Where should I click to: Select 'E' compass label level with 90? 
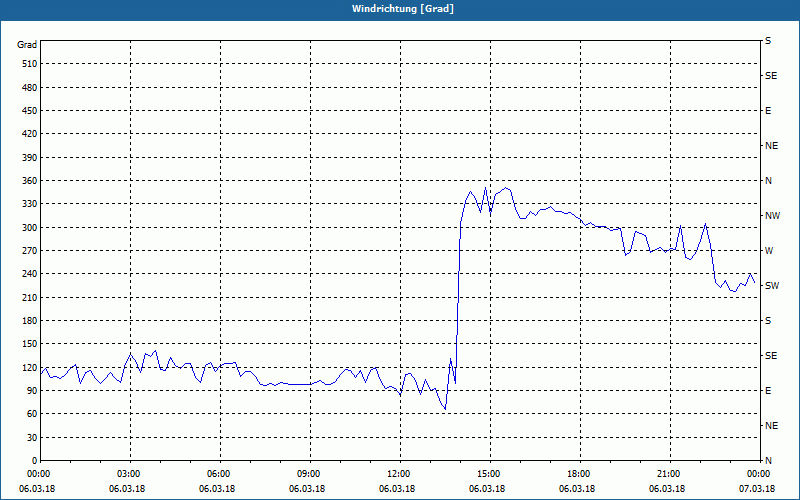coord(768,391)
